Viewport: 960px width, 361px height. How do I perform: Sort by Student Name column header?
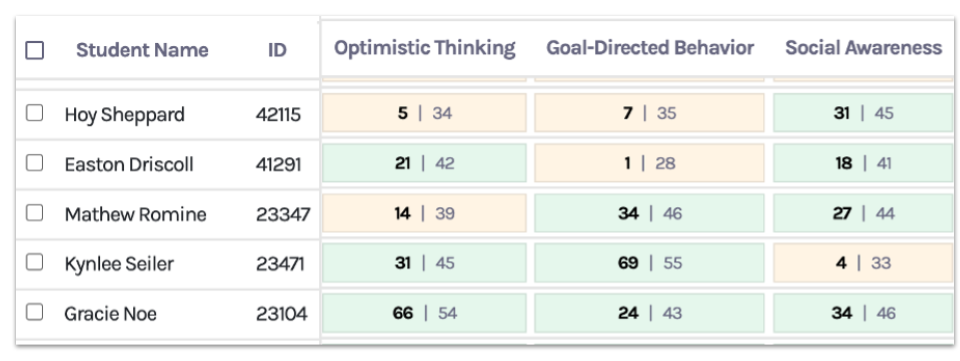tap(142, 50)
